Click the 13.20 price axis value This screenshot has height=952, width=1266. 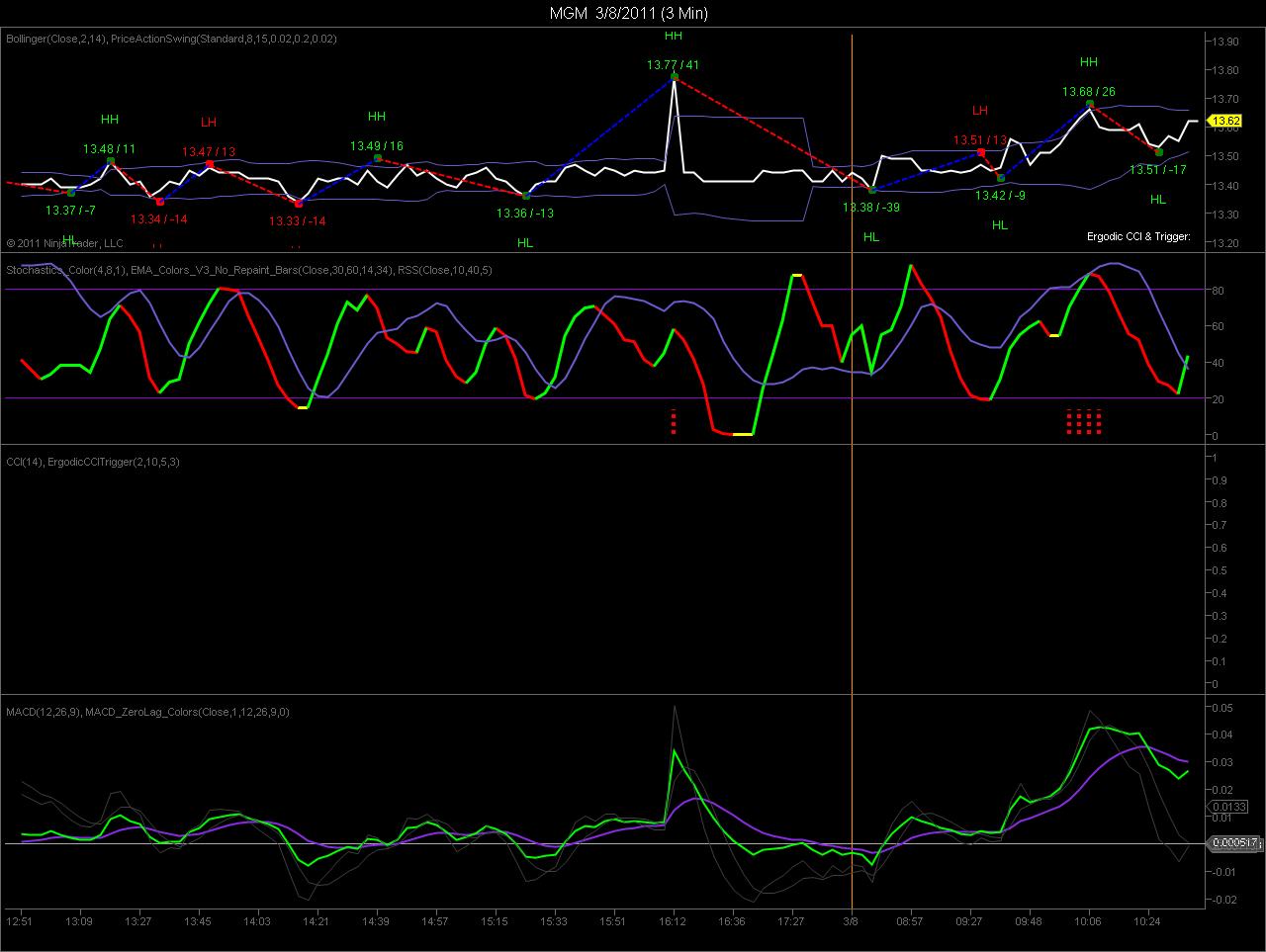[1226, 243]
